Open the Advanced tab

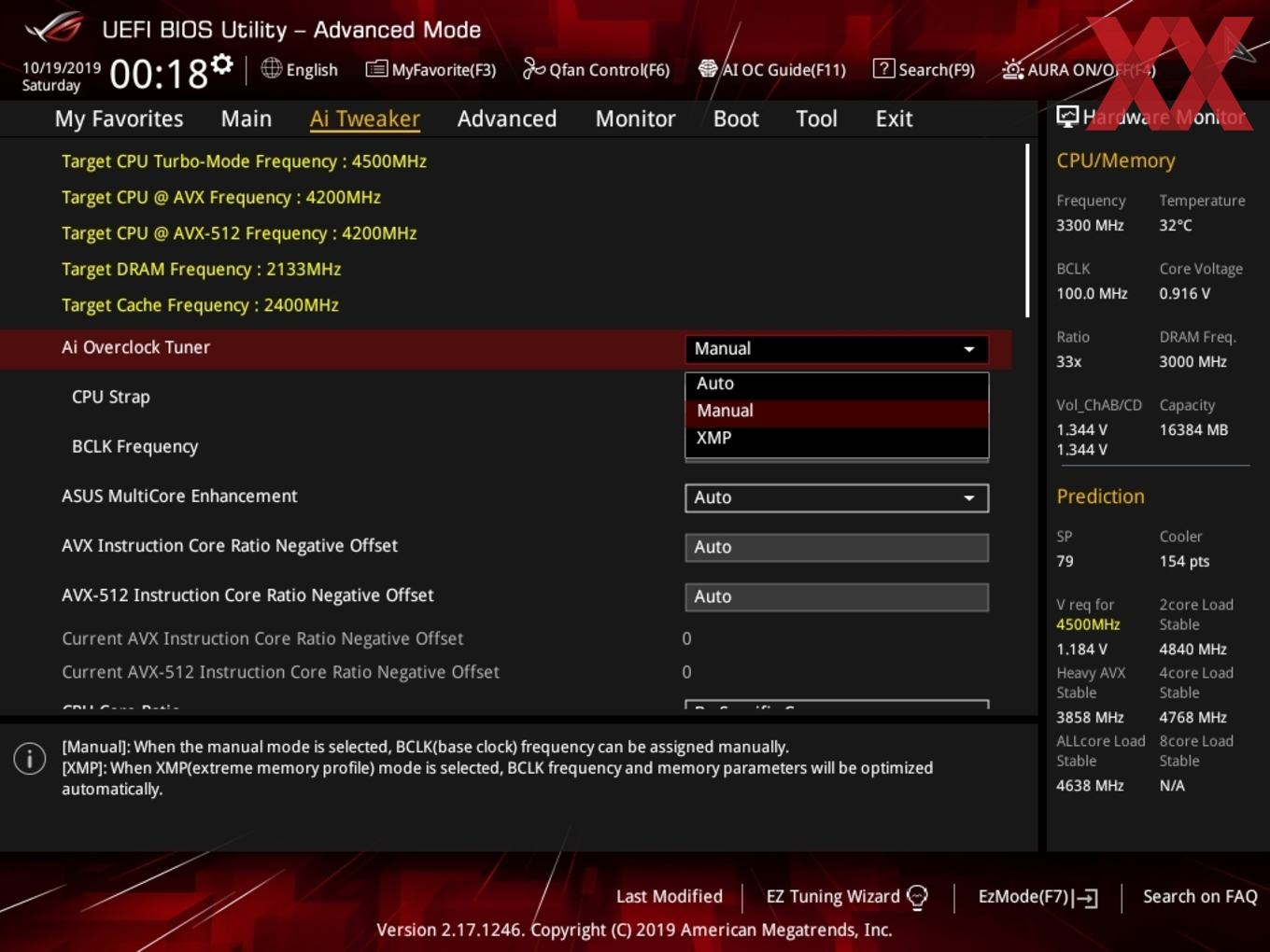(x=507, y=119)
